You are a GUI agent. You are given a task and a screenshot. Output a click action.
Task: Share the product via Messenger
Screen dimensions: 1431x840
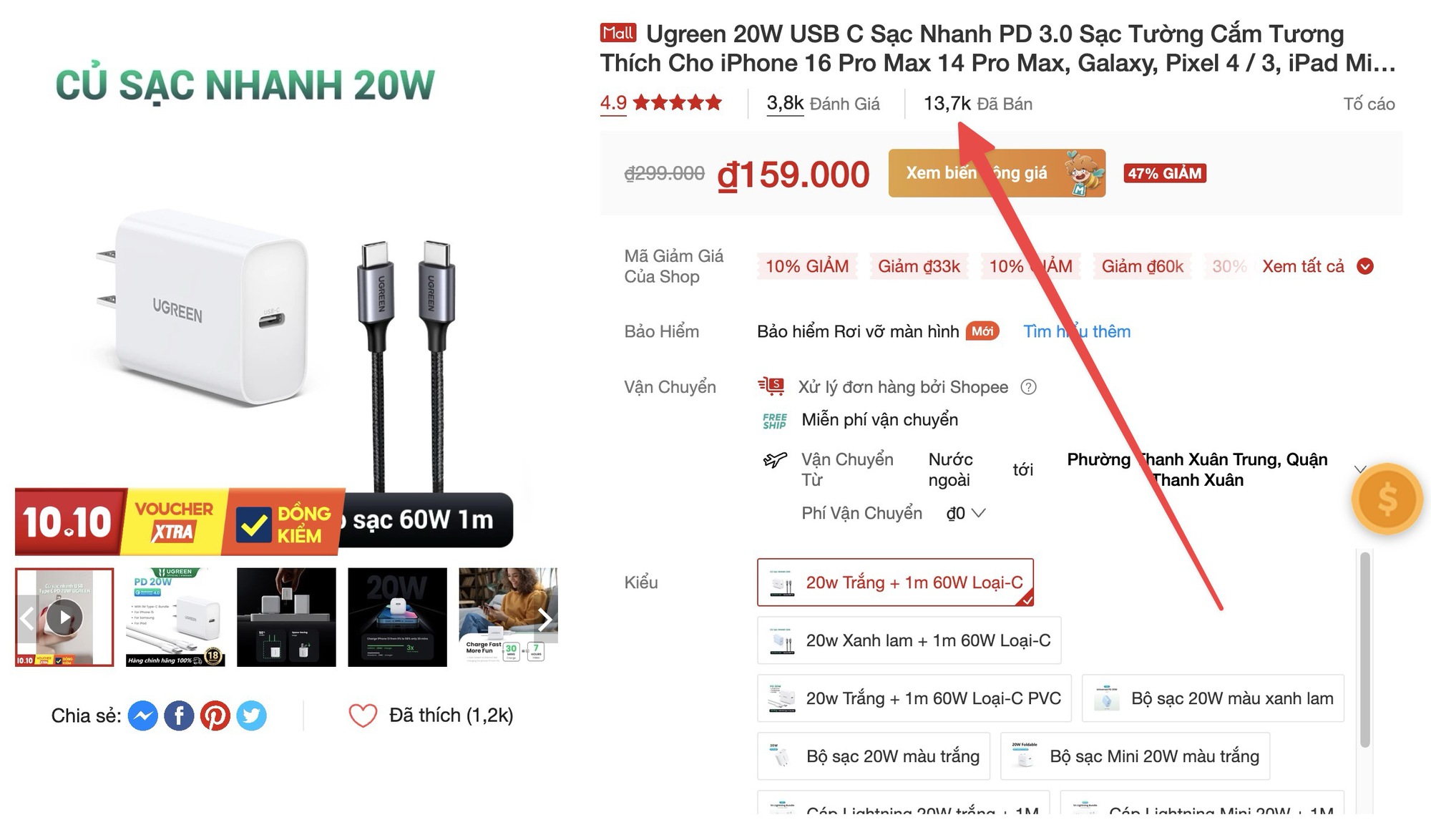point(143,715)
